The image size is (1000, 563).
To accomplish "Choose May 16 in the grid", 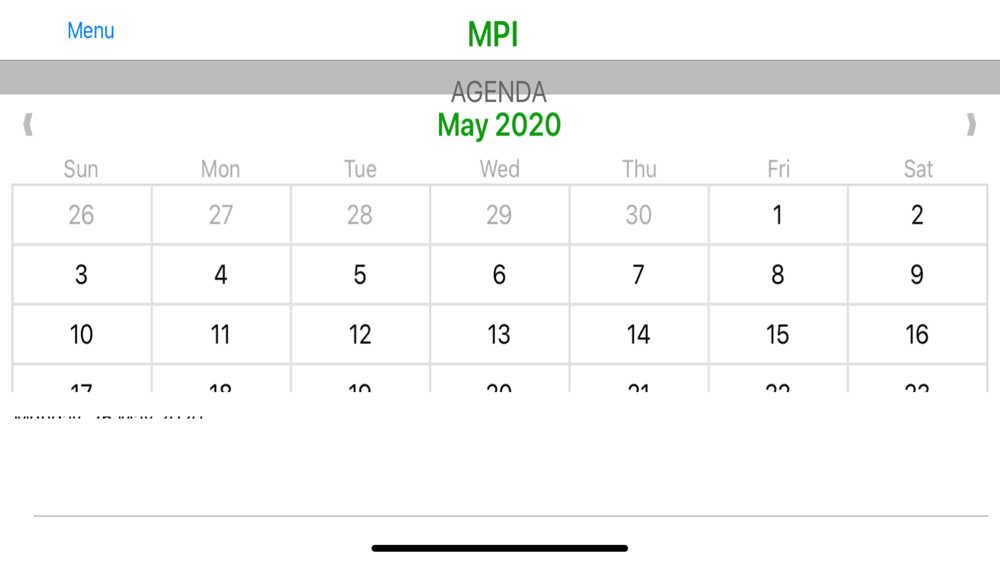I will (917, 335).
